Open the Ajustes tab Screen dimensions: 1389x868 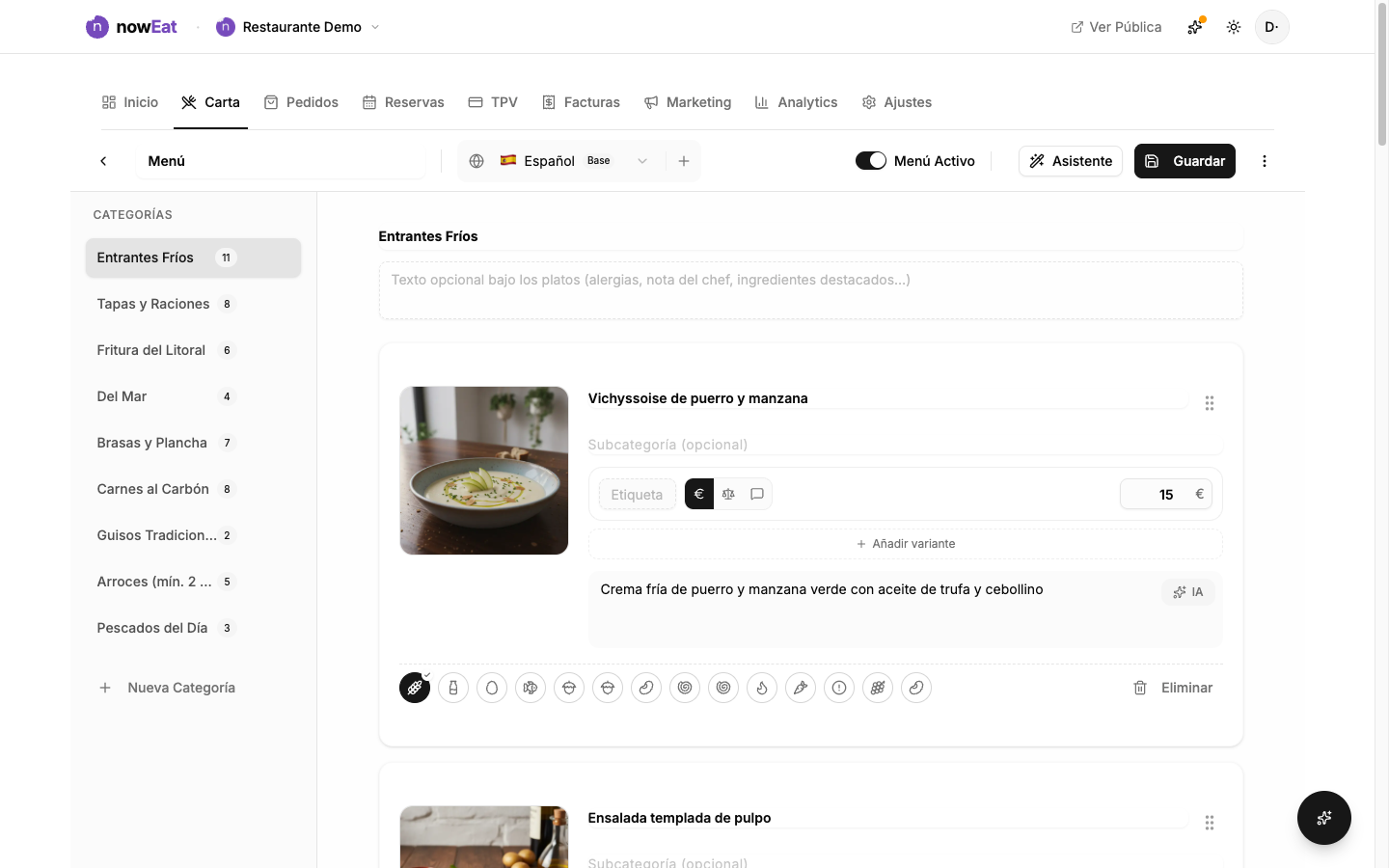(897, 102)
